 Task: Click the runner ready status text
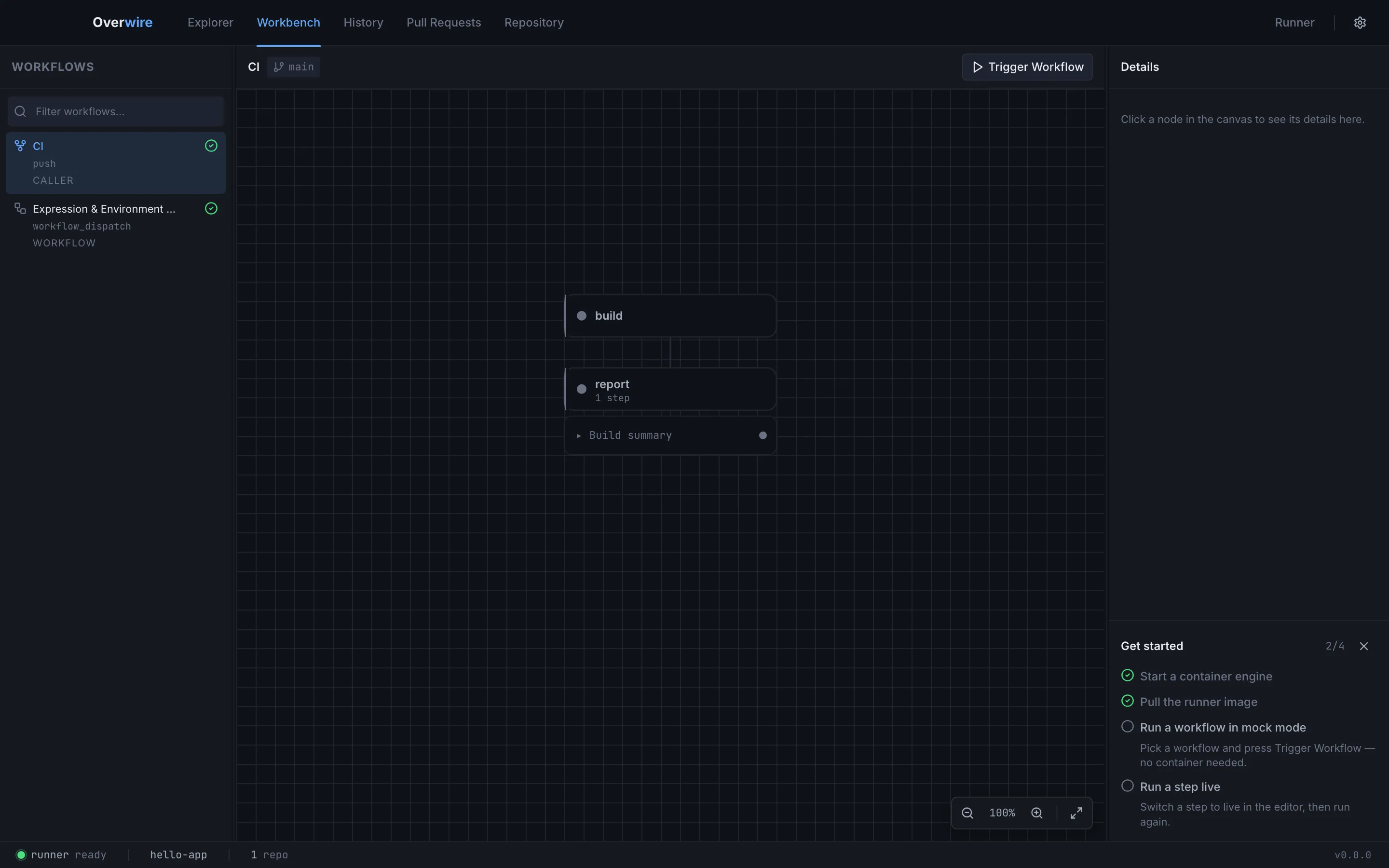point(68,855)
